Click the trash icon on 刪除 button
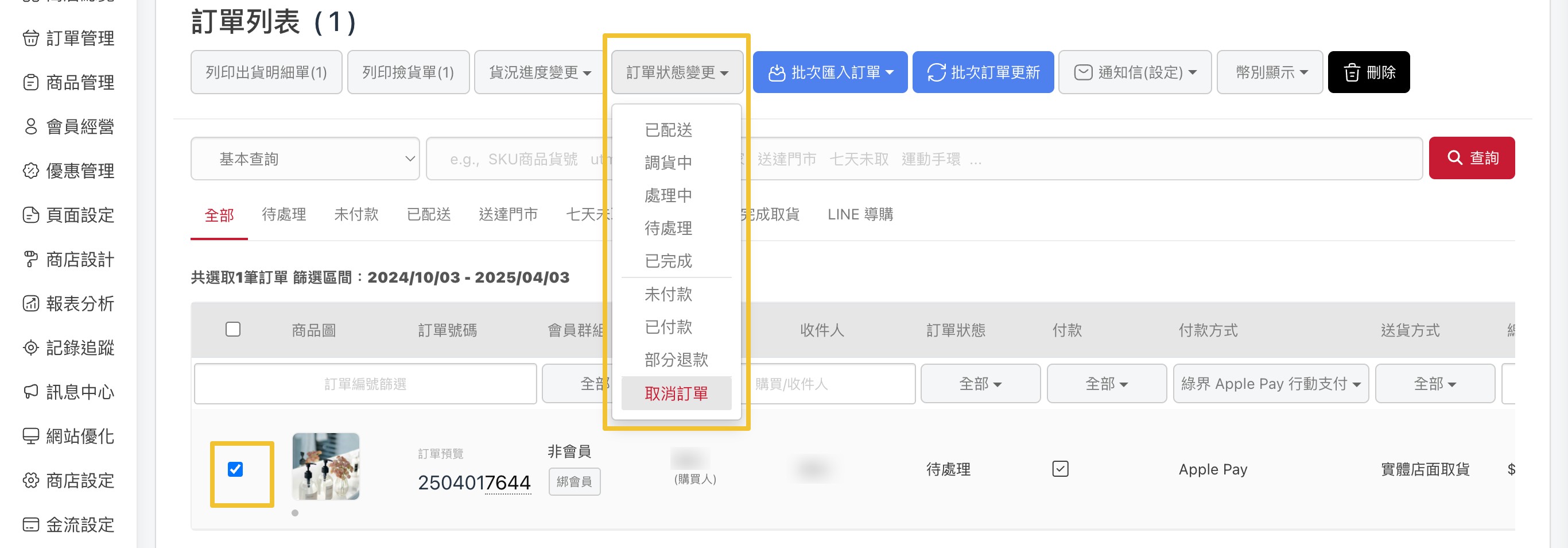This screenshot has height=548, width=1568. [1352, 72]
